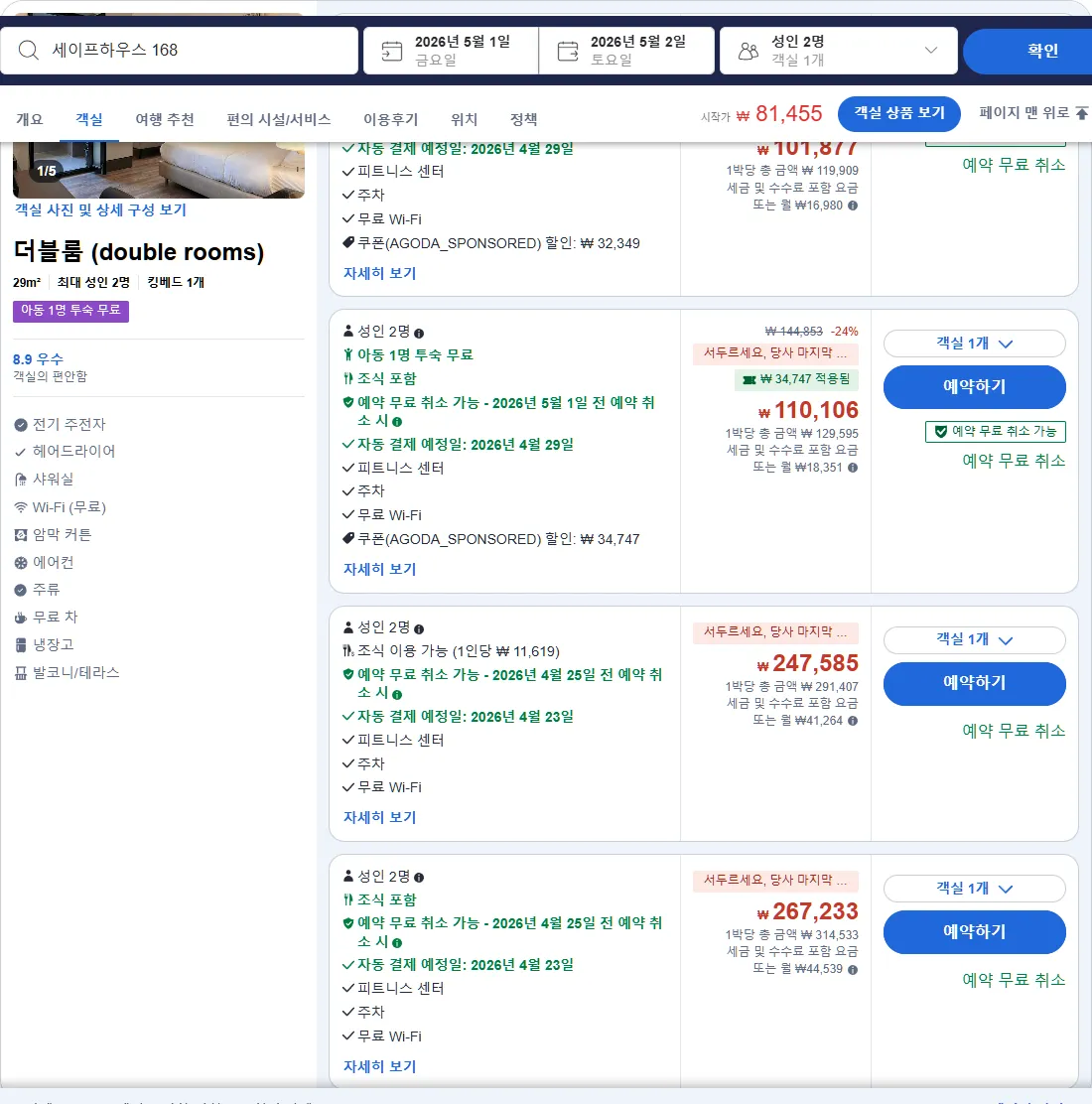Click the guests people icon
This screenshot has width=1092, height=1104.
pos(749,51)
